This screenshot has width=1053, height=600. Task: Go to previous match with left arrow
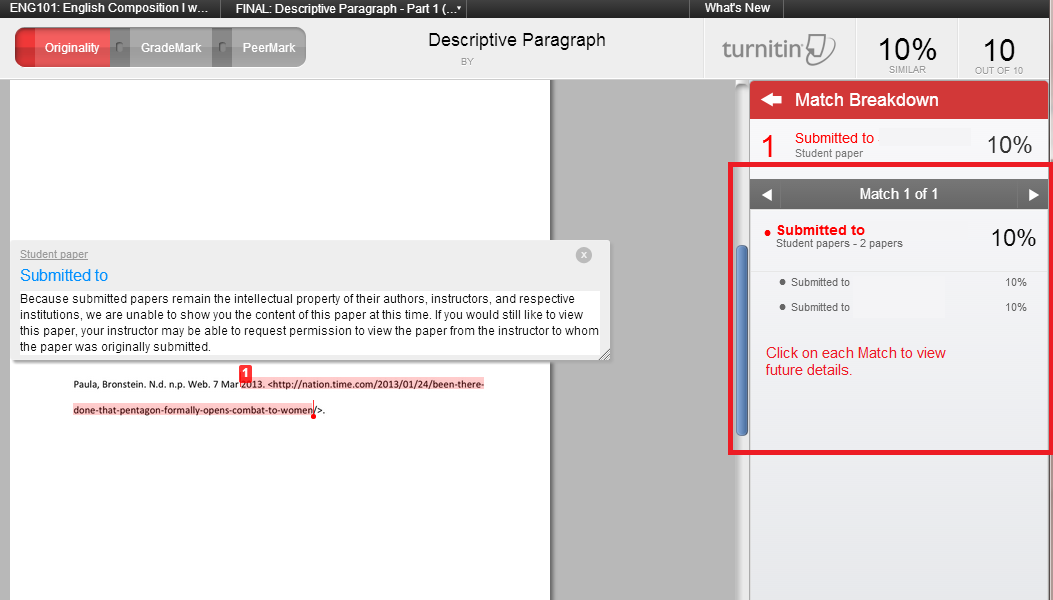pyautogui.click(x=766, y=195)
